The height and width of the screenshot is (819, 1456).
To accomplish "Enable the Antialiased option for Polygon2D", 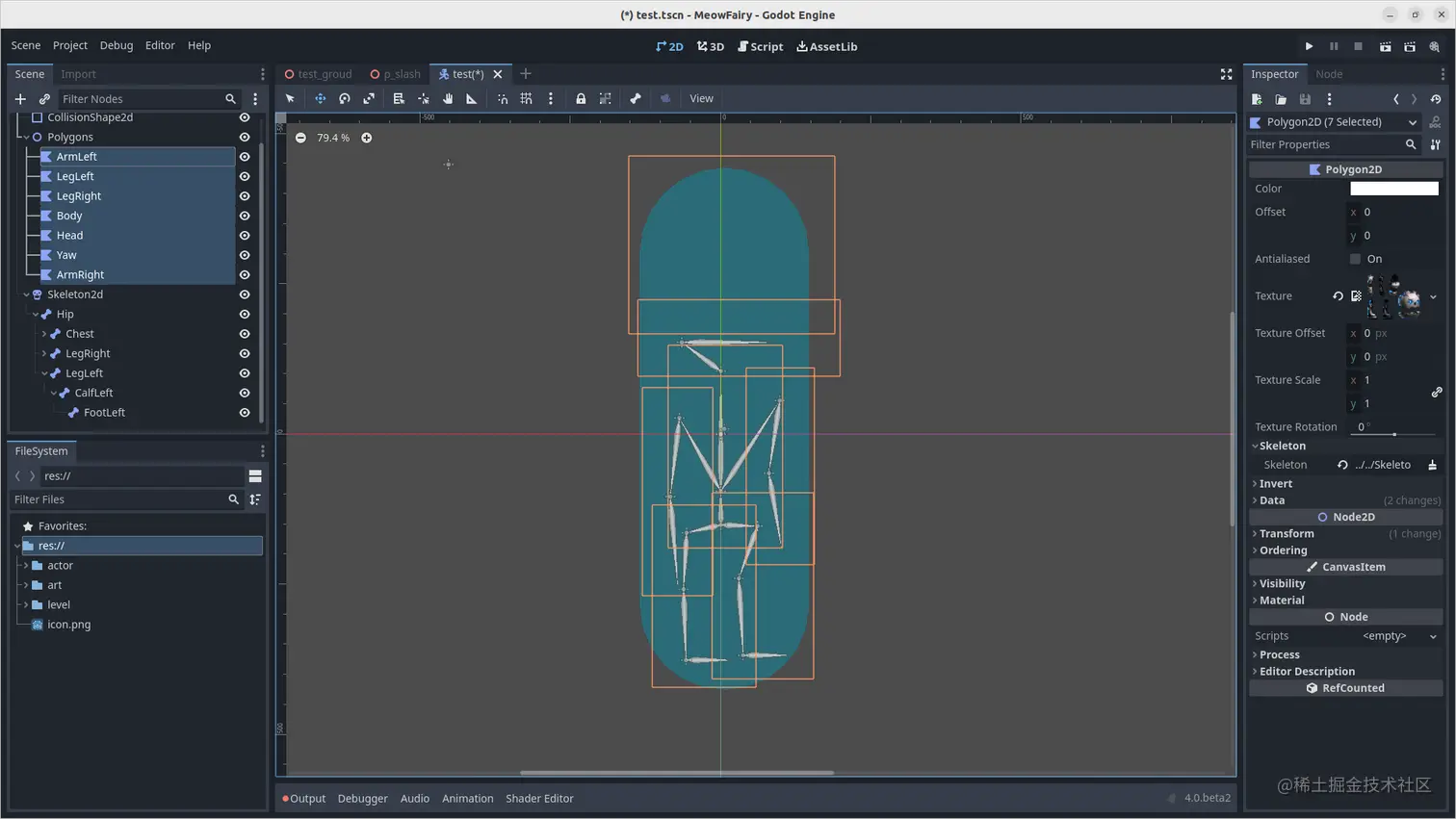I will coord(1356,258).
